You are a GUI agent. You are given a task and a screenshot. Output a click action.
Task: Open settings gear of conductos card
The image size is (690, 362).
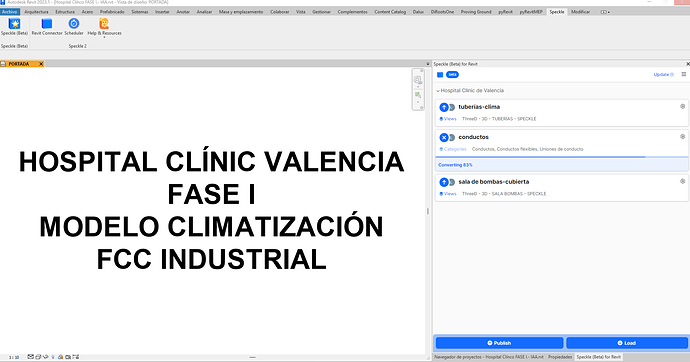683,137
